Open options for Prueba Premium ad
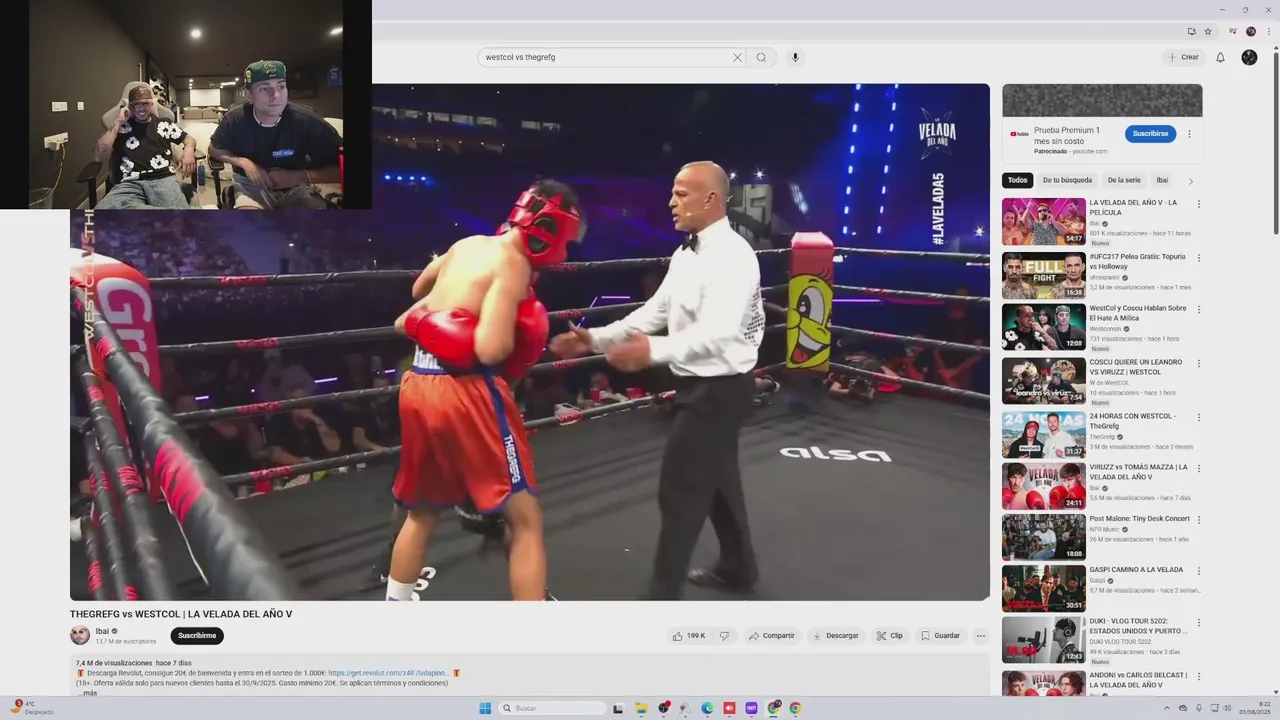Viewport: 1280px width, 720px height. pyautogui.click(x=1189, y=134)
